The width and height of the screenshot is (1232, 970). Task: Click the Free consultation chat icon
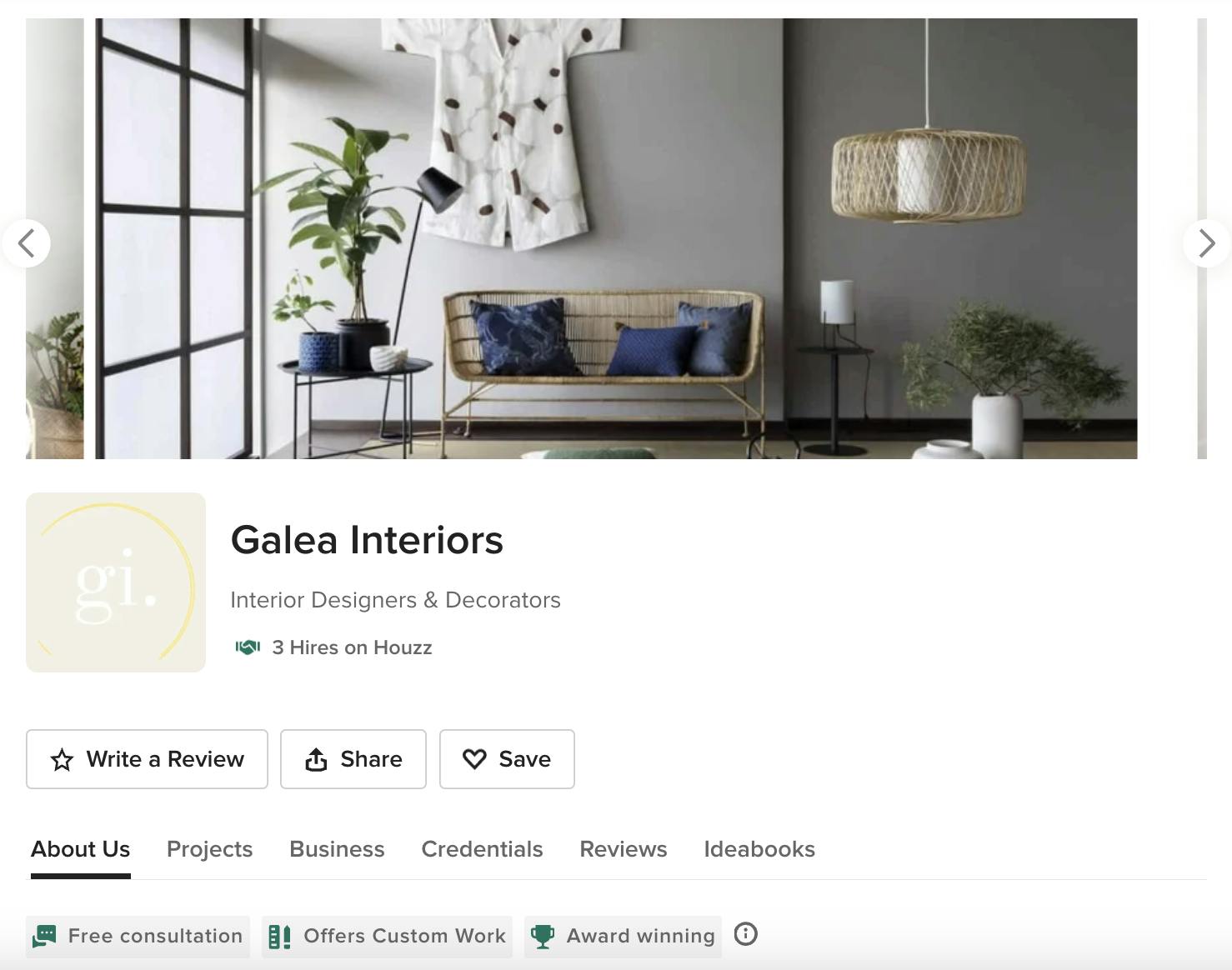pos(44,937)
